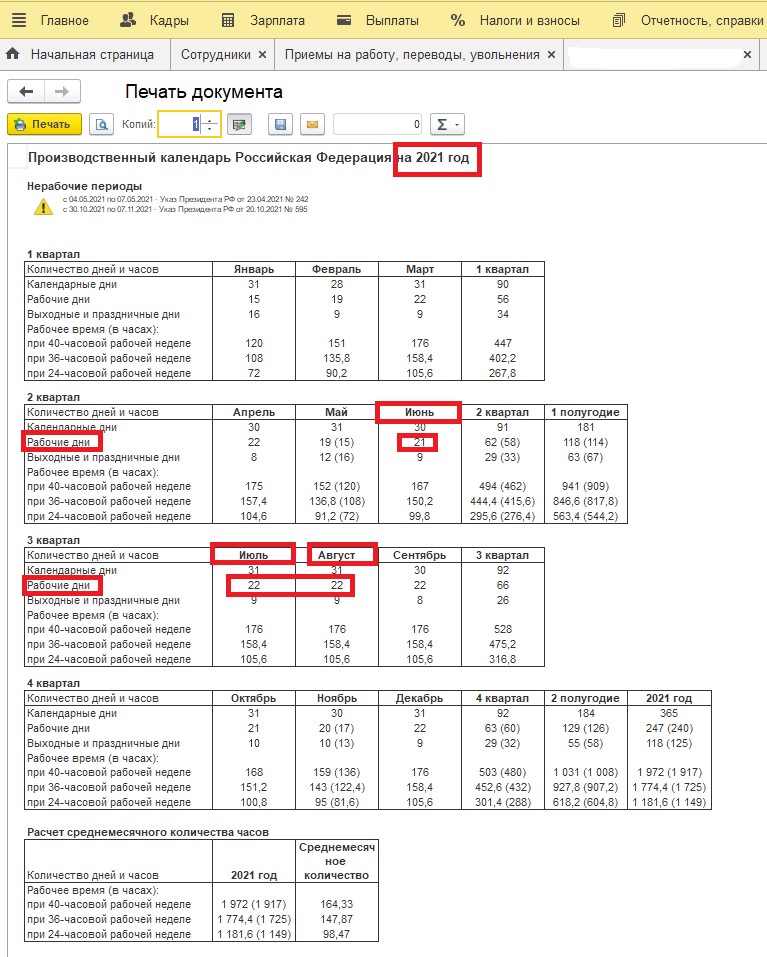This screenshot has height=957, width=767.
Task: Select May working days cell 19 (15)
Action: click(337, 442)
